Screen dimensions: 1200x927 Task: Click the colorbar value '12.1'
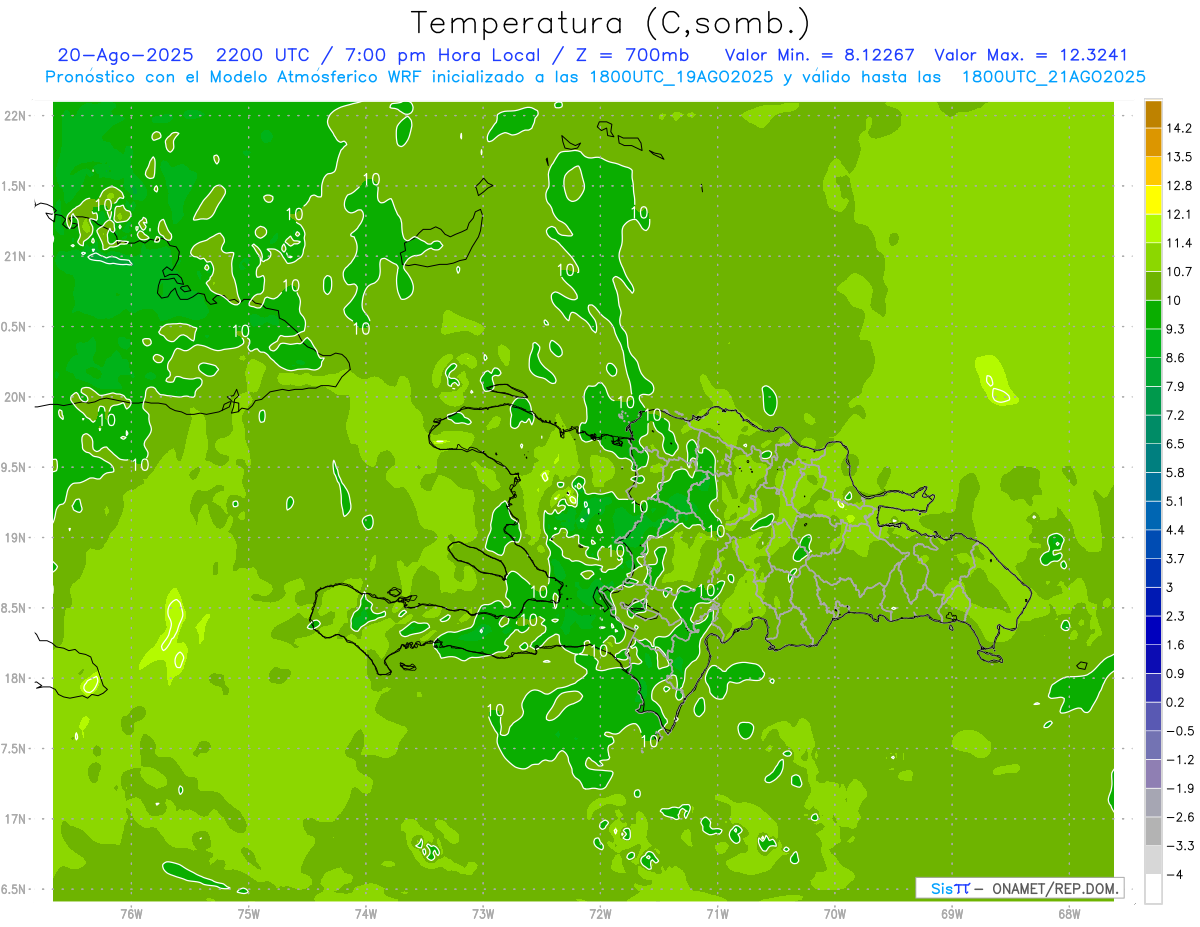coord(1179,214)
